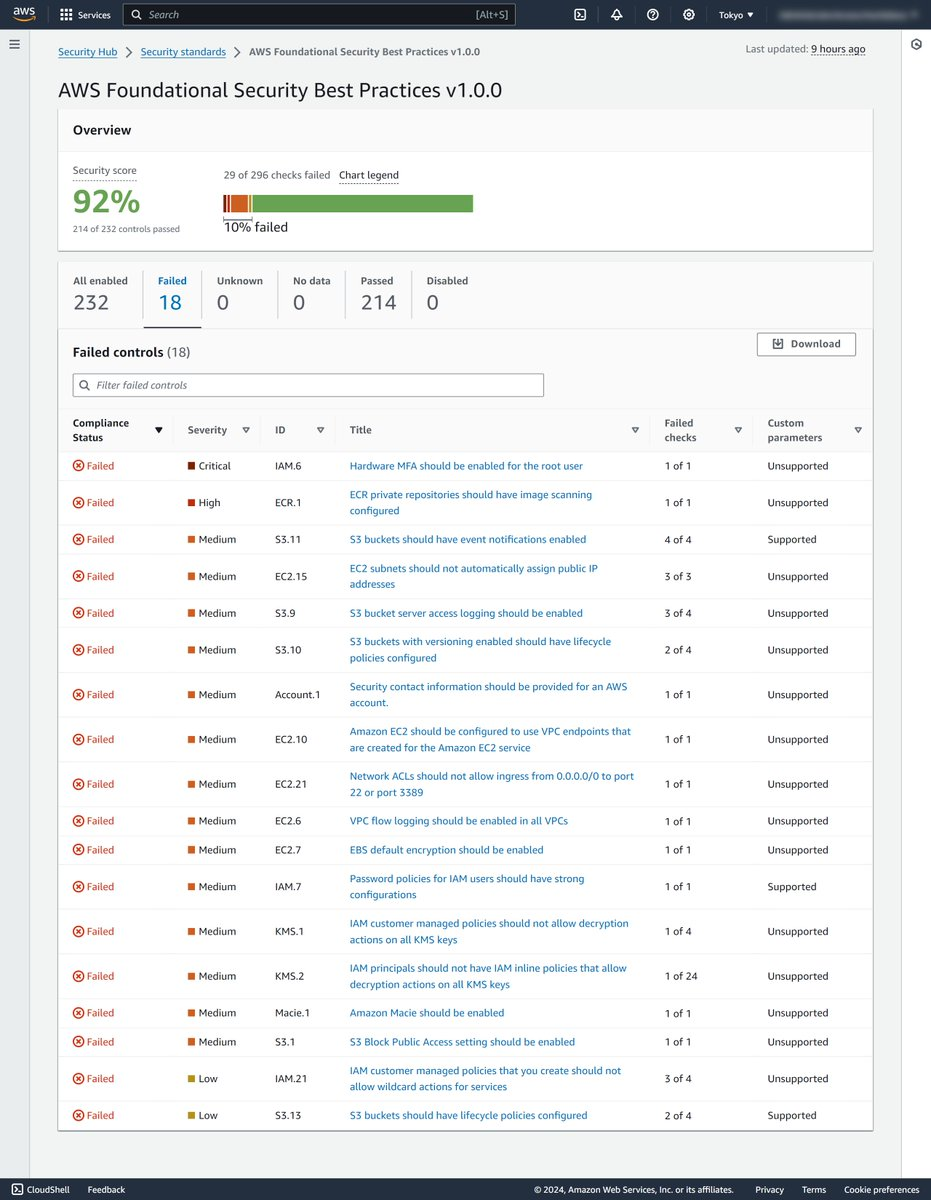
Task: Sort by Compliance Status column arrow
Action: 158,430
